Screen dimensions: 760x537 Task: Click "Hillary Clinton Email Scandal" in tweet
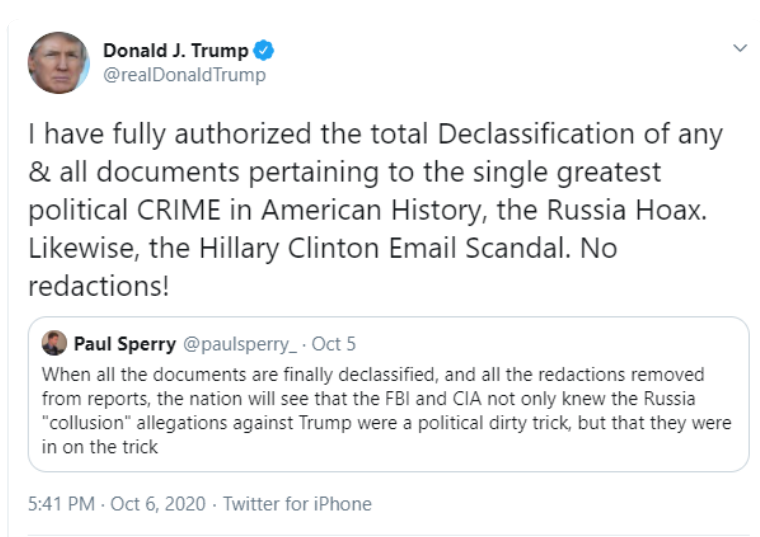350,248
